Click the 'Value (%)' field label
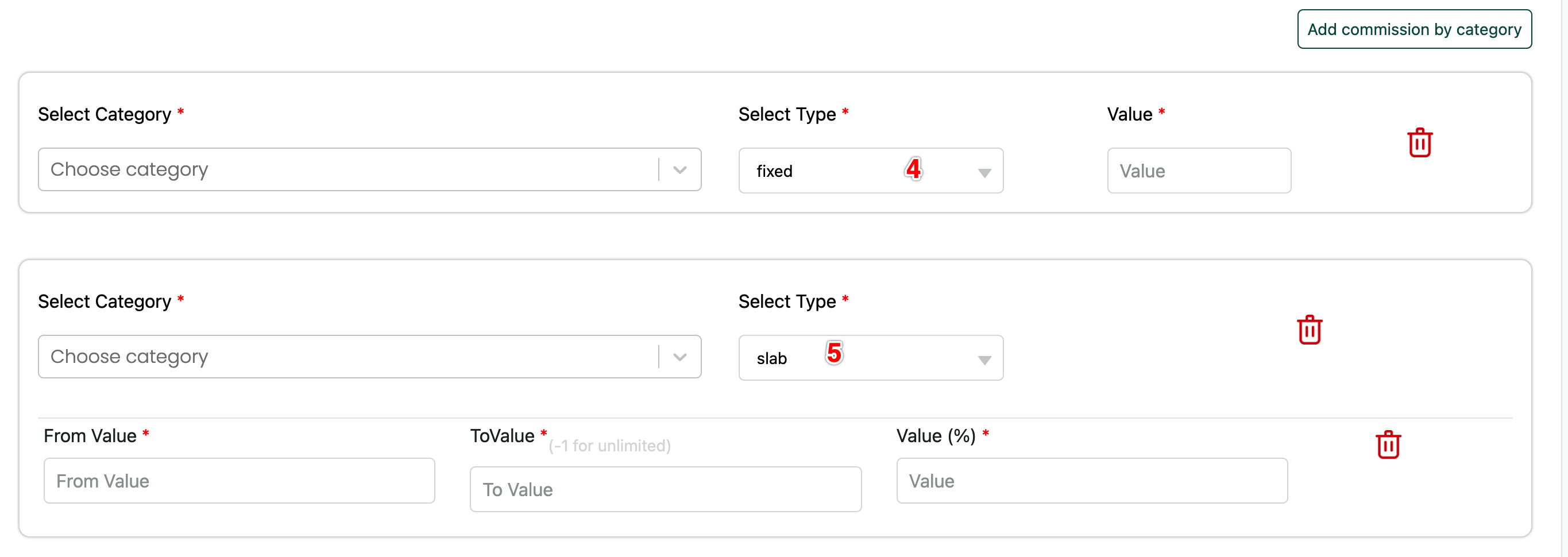The height and width of the screenshot is (557, 1568). tap(935, 436)
